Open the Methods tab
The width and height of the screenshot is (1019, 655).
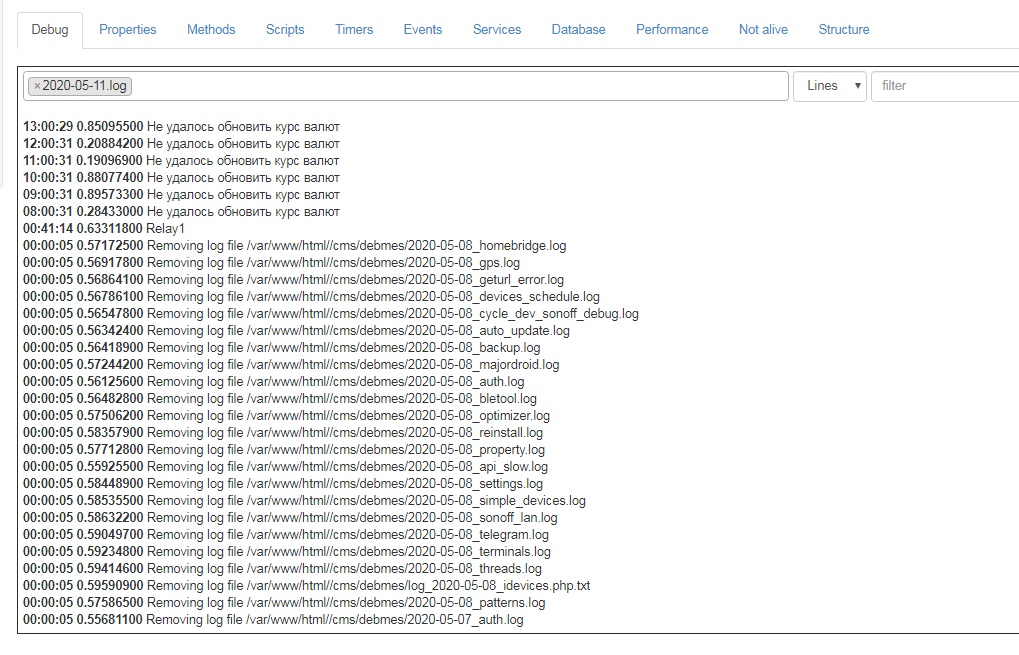coord(211,30)
